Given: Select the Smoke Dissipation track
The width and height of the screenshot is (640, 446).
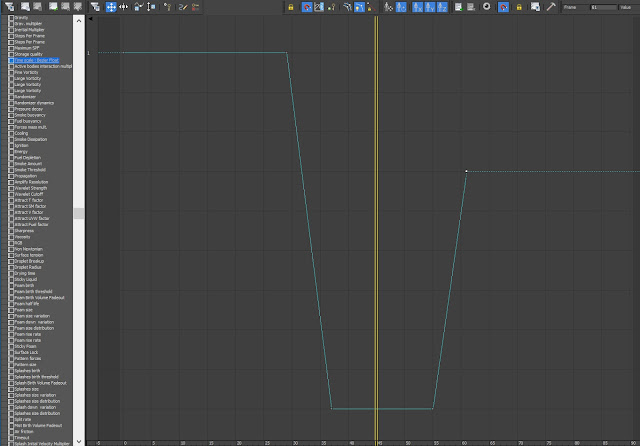Looking at the screenshot, I should tap(31, 140).
